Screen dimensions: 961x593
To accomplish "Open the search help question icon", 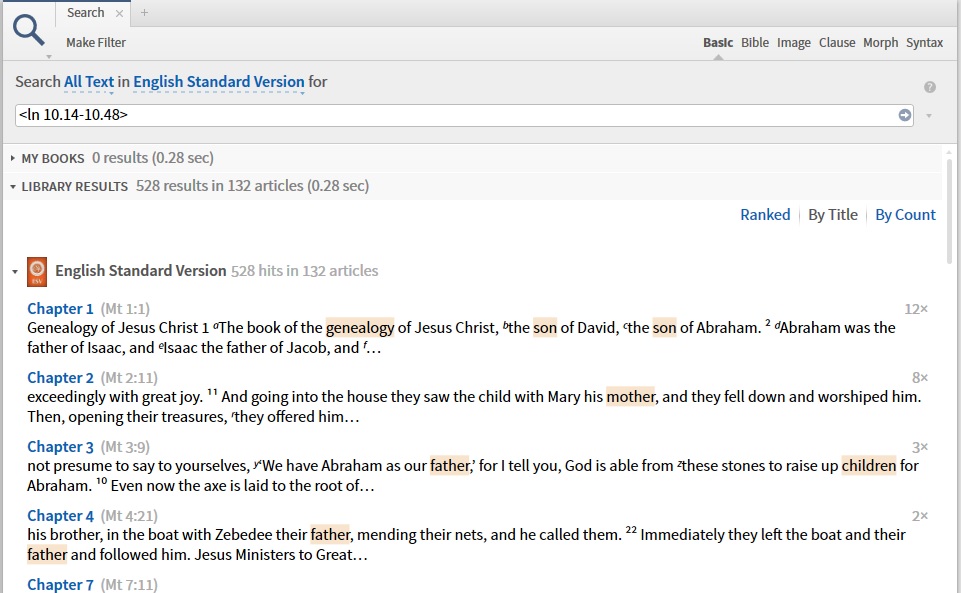I will pos(930,87).
